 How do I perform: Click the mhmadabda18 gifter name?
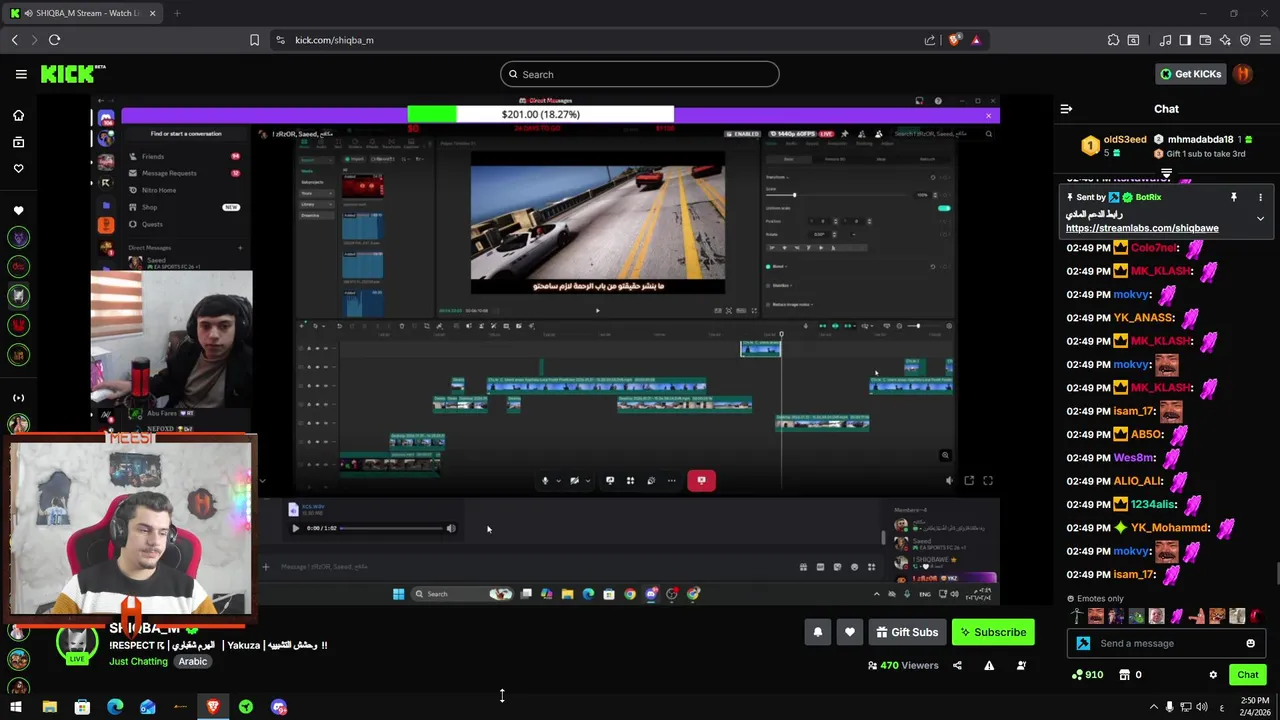1201,140
